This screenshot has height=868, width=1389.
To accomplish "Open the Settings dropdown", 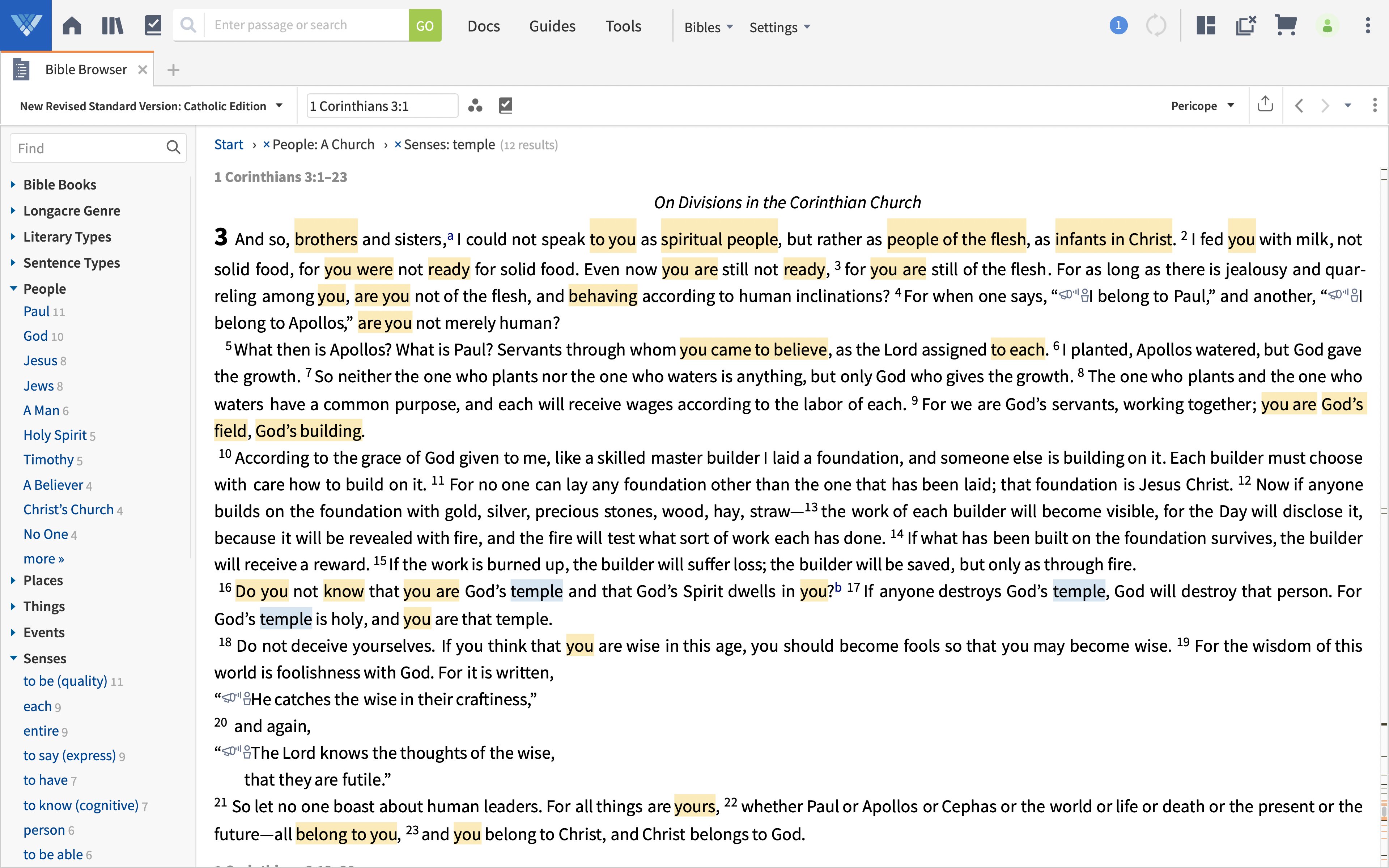I will [x=780, y=27].
